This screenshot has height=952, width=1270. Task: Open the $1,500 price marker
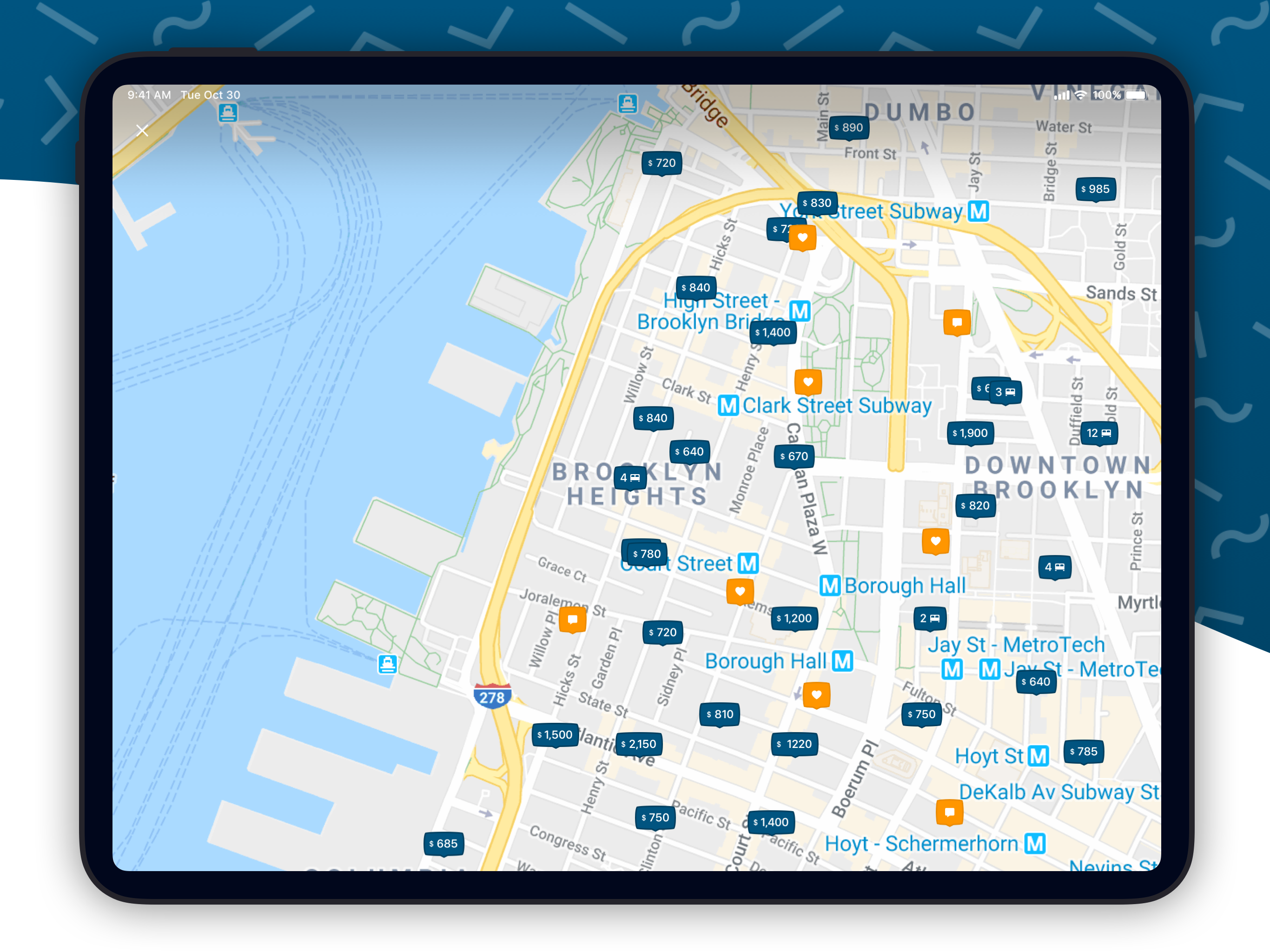point(555,735)
